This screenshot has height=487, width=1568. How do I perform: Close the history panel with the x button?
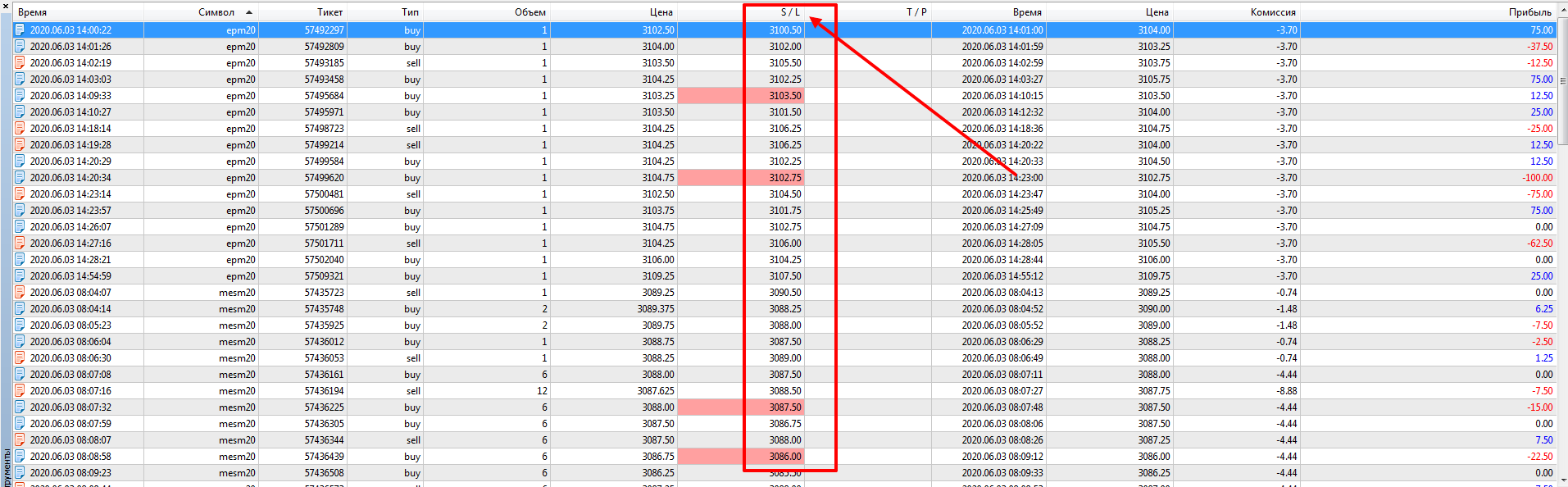[x=6, y=7]
